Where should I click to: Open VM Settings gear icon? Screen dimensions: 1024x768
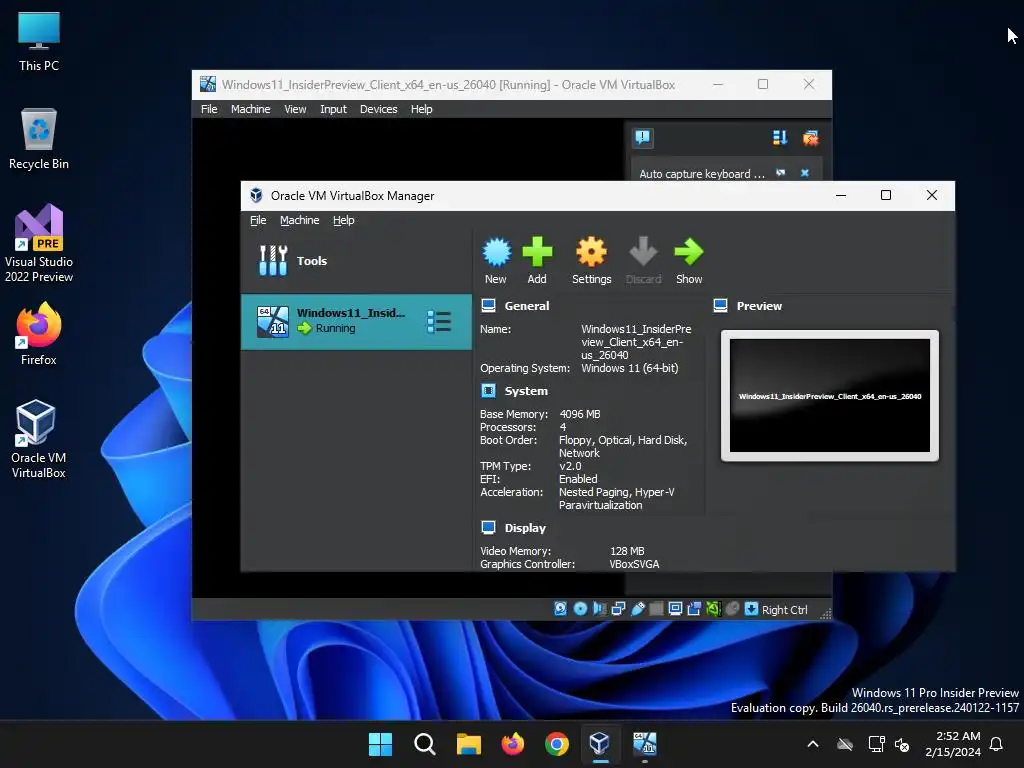click(591, 252)
